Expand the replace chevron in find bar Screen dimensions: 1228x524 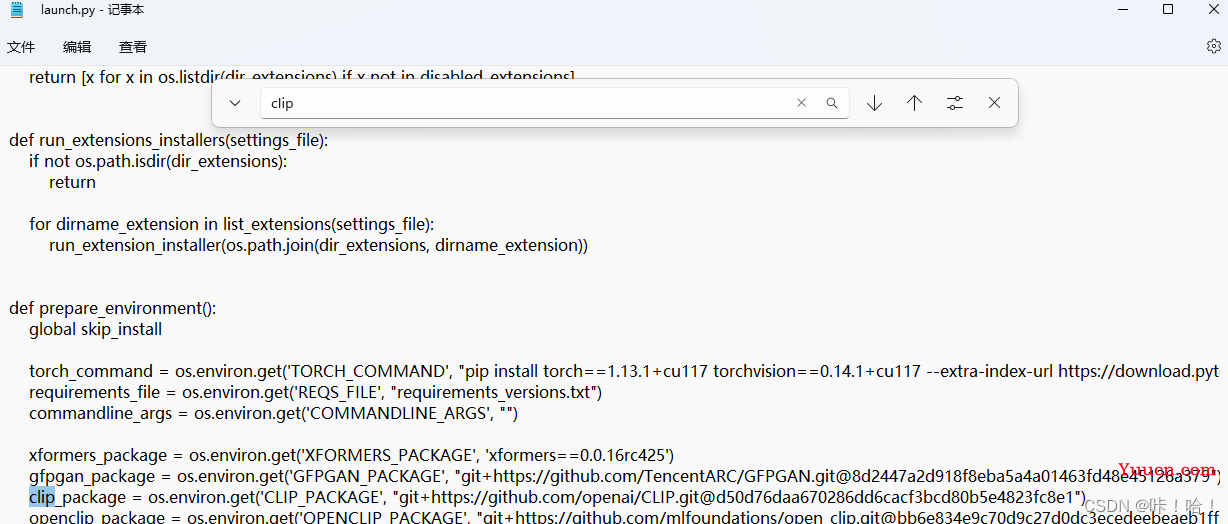pyautogui.click(x=235, y=103)
